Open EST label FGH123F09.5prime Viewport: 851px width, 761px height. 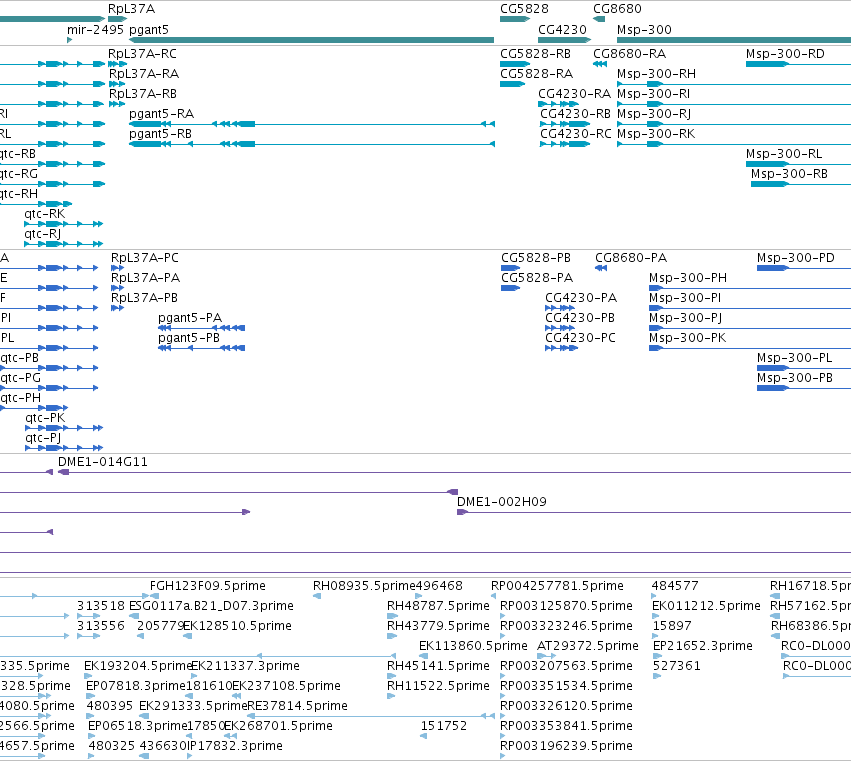click(208, 586)
